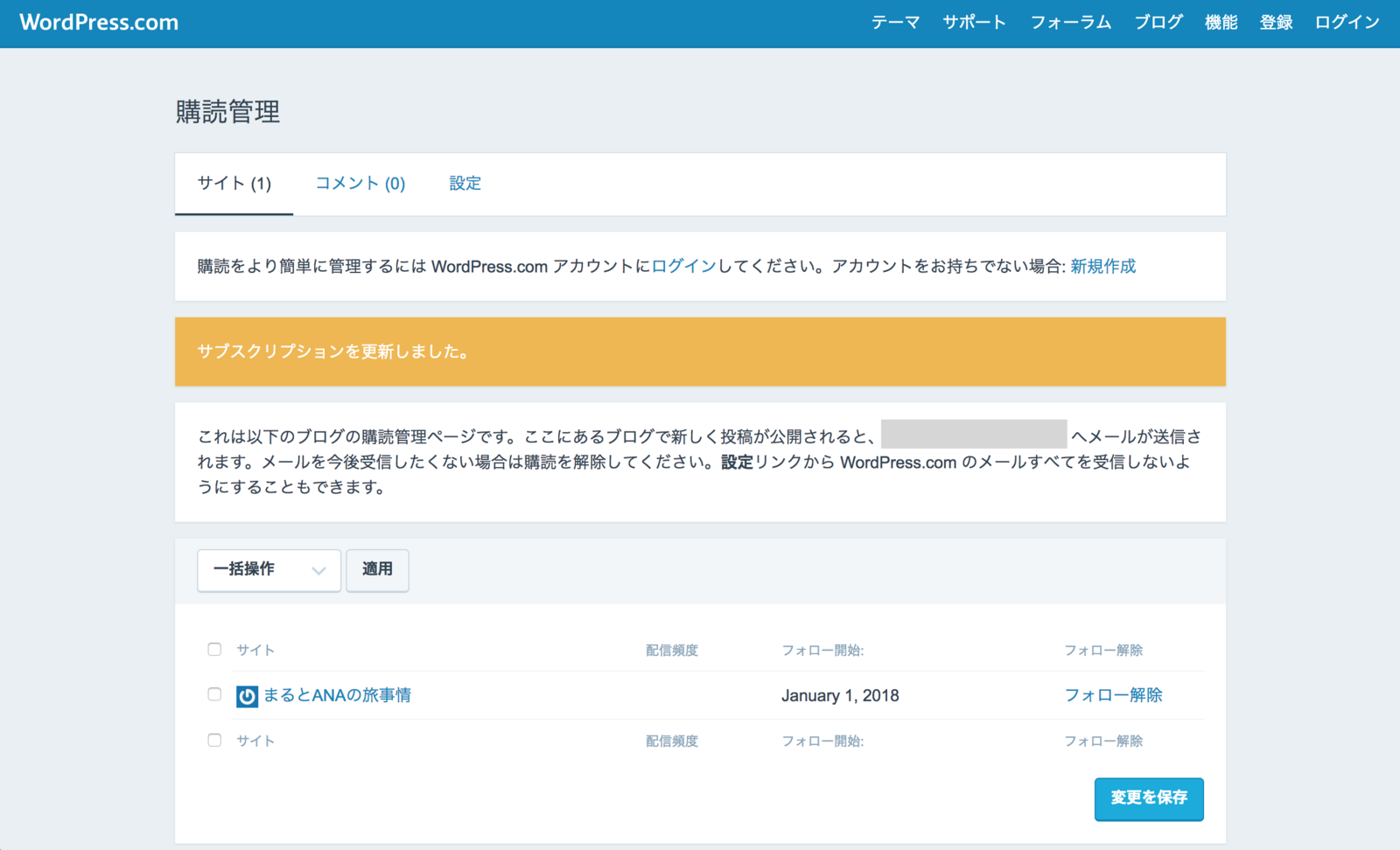The height and width of the screenshot is (850, 1400).
Task: Click the 購読管理 page heading
Action: click(227, 112)
